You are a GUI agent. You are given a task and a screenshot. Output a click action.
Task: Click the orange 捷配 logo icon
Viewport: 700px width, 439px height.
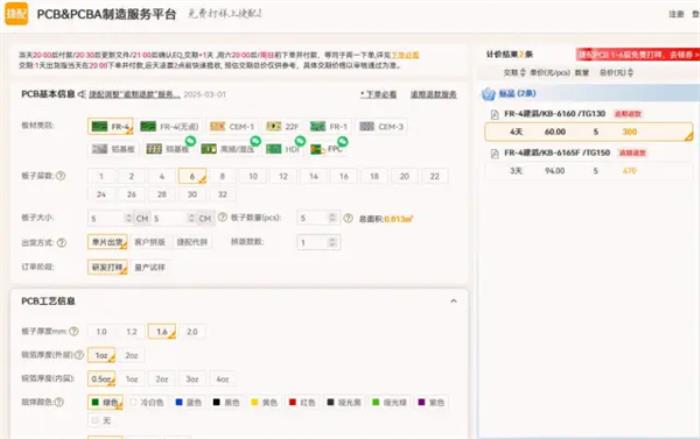[16, 14]
